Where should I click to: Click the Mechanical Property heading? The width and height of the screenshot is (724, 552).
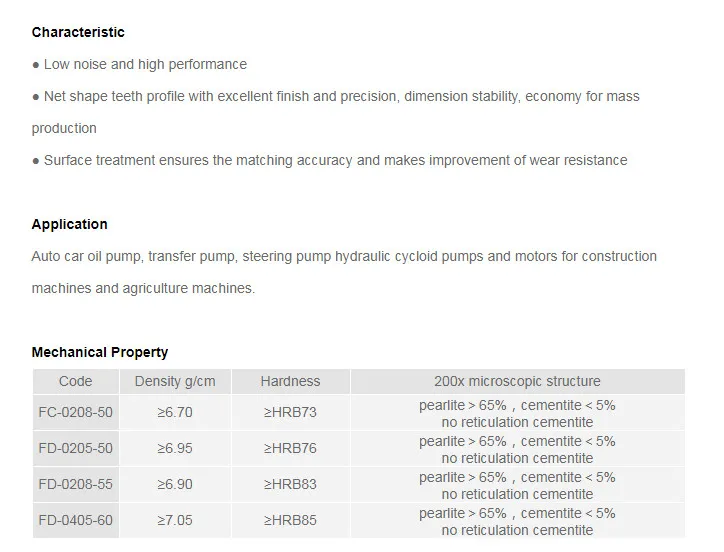pyautogui.click(x=99, y=352)
